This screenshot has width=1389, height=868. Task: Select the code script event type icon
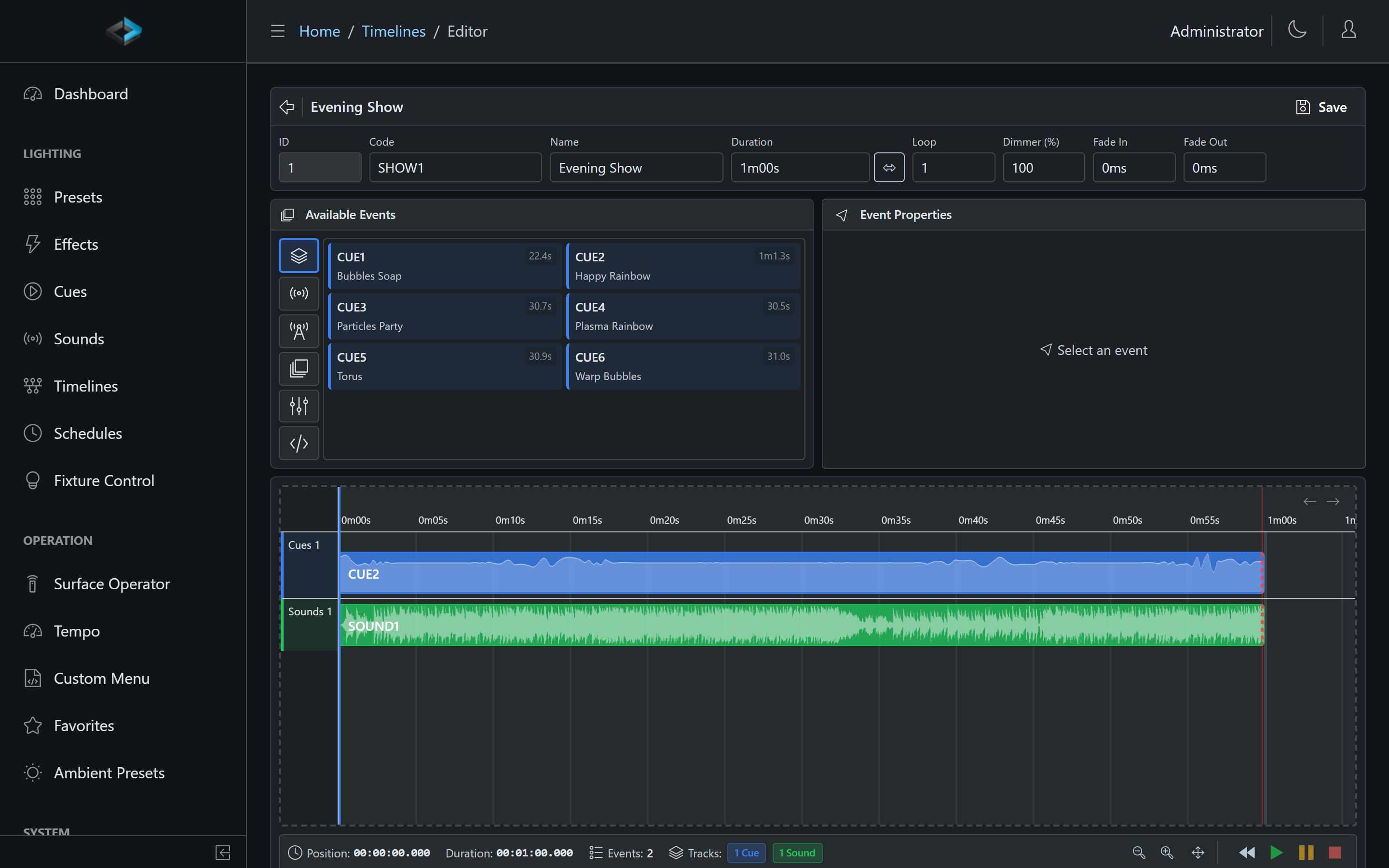pyautogui.click(x=299, y=443)
